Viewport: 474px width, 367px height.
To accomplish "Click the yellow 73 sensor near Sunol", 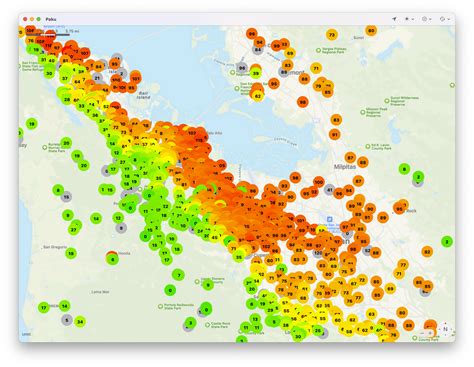I will [x=331, y=34].
